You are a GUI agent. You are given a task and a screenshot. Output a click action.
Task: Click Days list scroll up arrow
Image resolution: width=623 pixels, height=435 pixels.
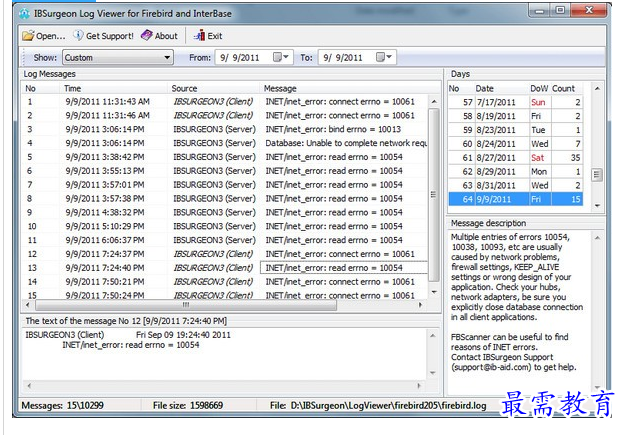pos(597,89)
